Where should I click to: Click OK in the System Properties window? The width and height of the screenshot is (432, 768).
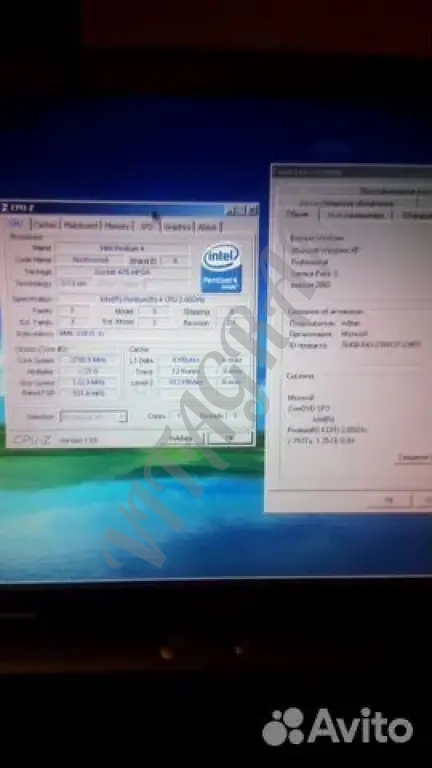pyautogui.click(x=389, y=500)
